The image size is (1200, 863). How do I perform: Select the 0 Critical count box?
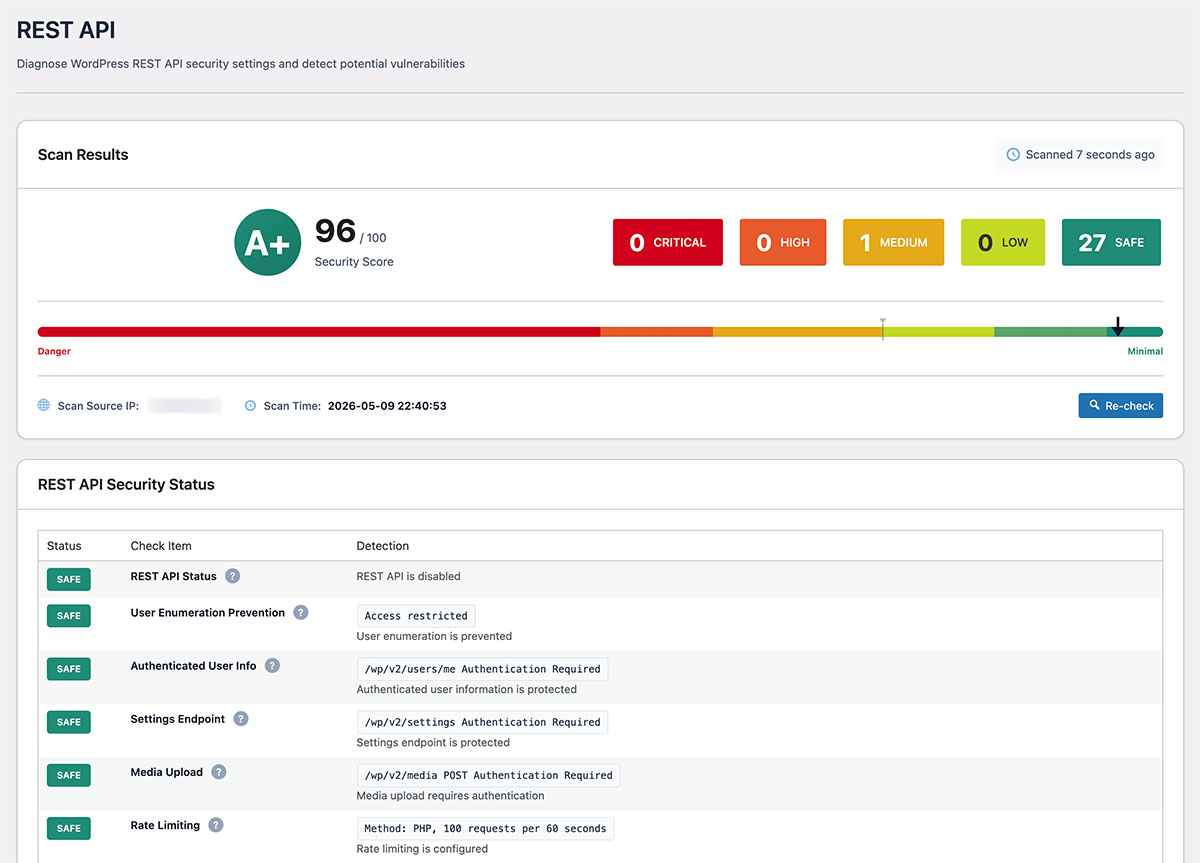668,242
